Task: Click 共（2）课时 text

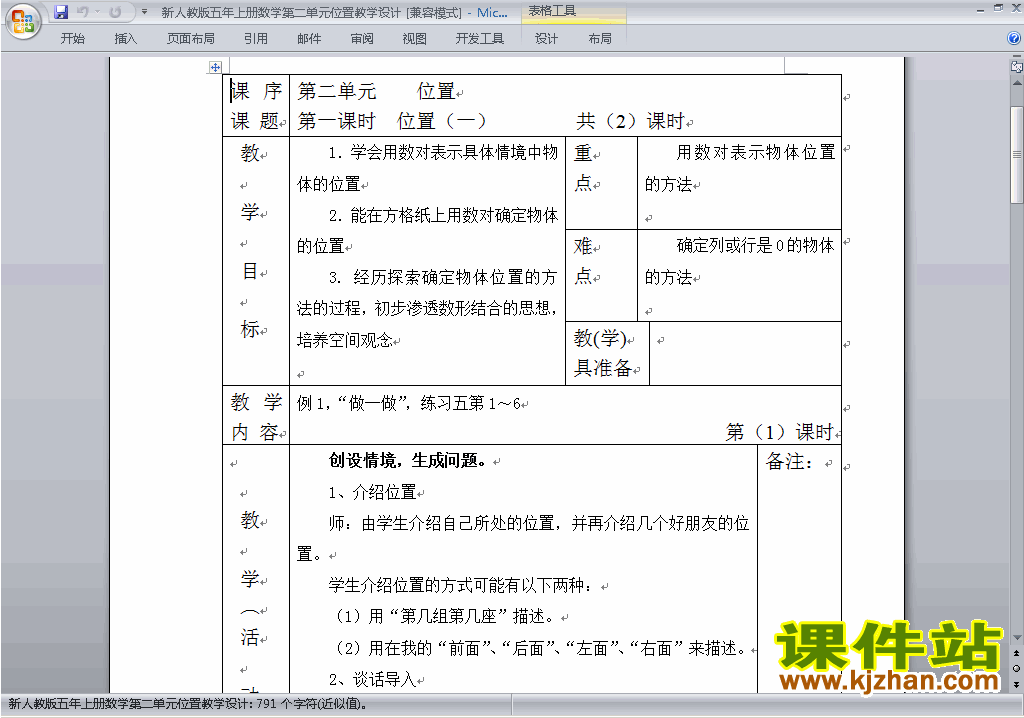Action: pyautogui.click(x=631, y=121)
